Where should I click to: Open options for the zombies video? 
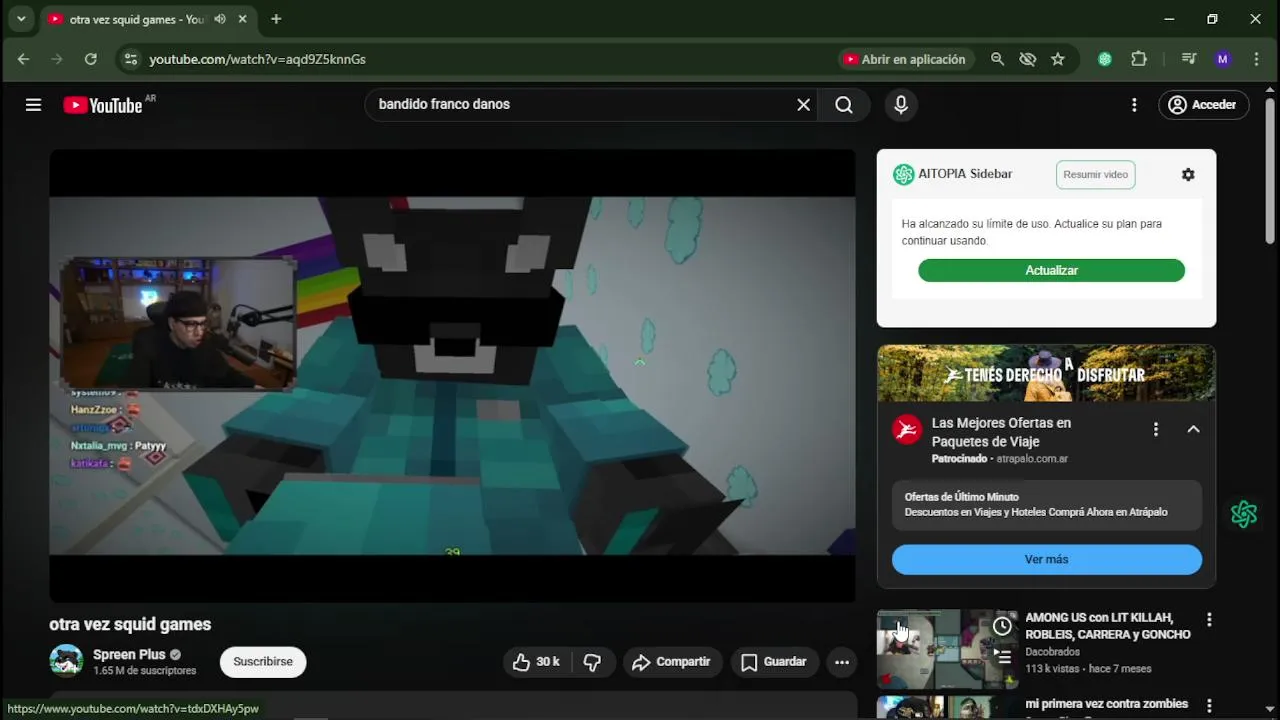point(1209,705)
